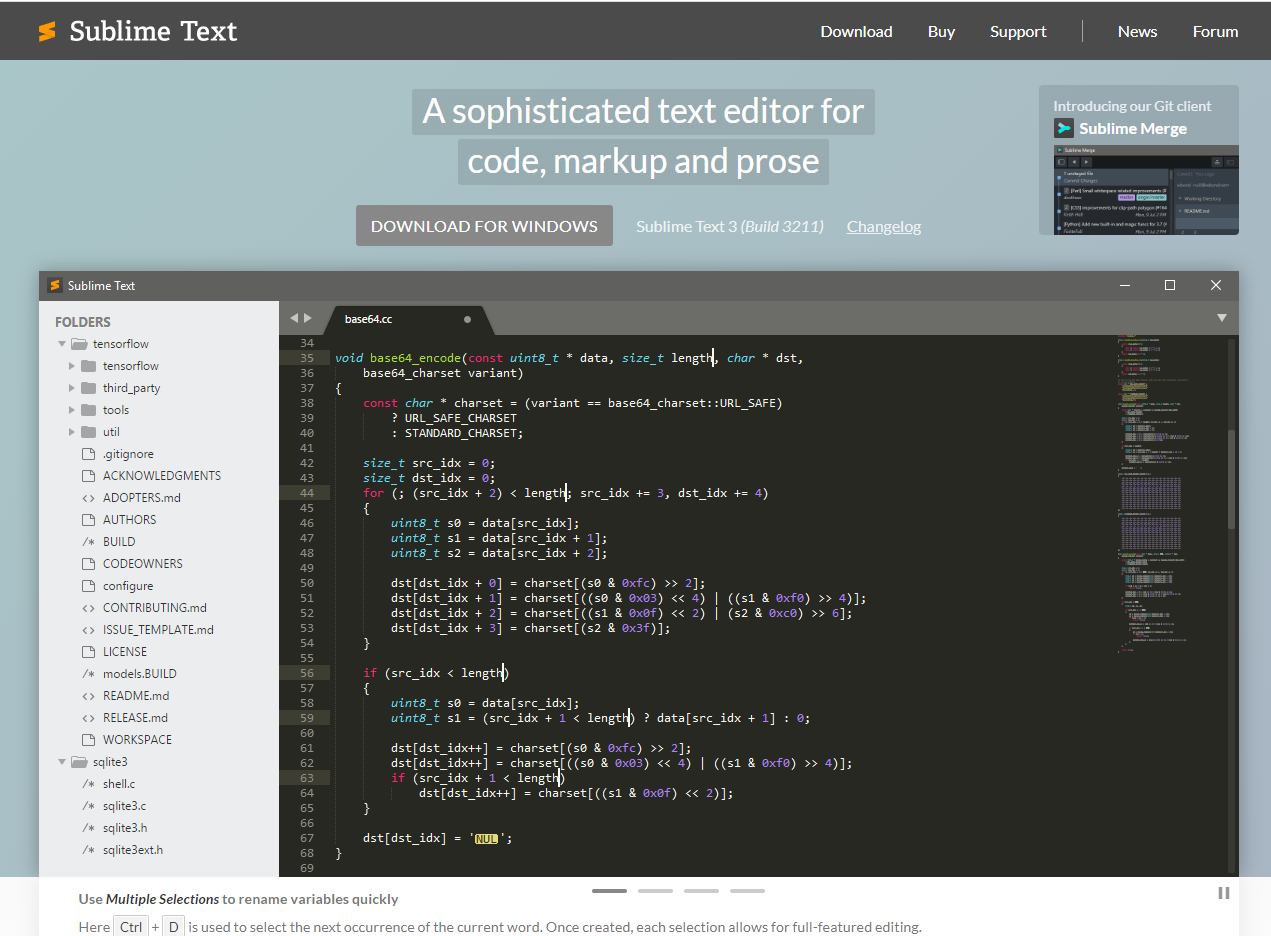Open ADOPTERS.md in the sidebar
Screen dimensions: 1271x936
(142, 498)
